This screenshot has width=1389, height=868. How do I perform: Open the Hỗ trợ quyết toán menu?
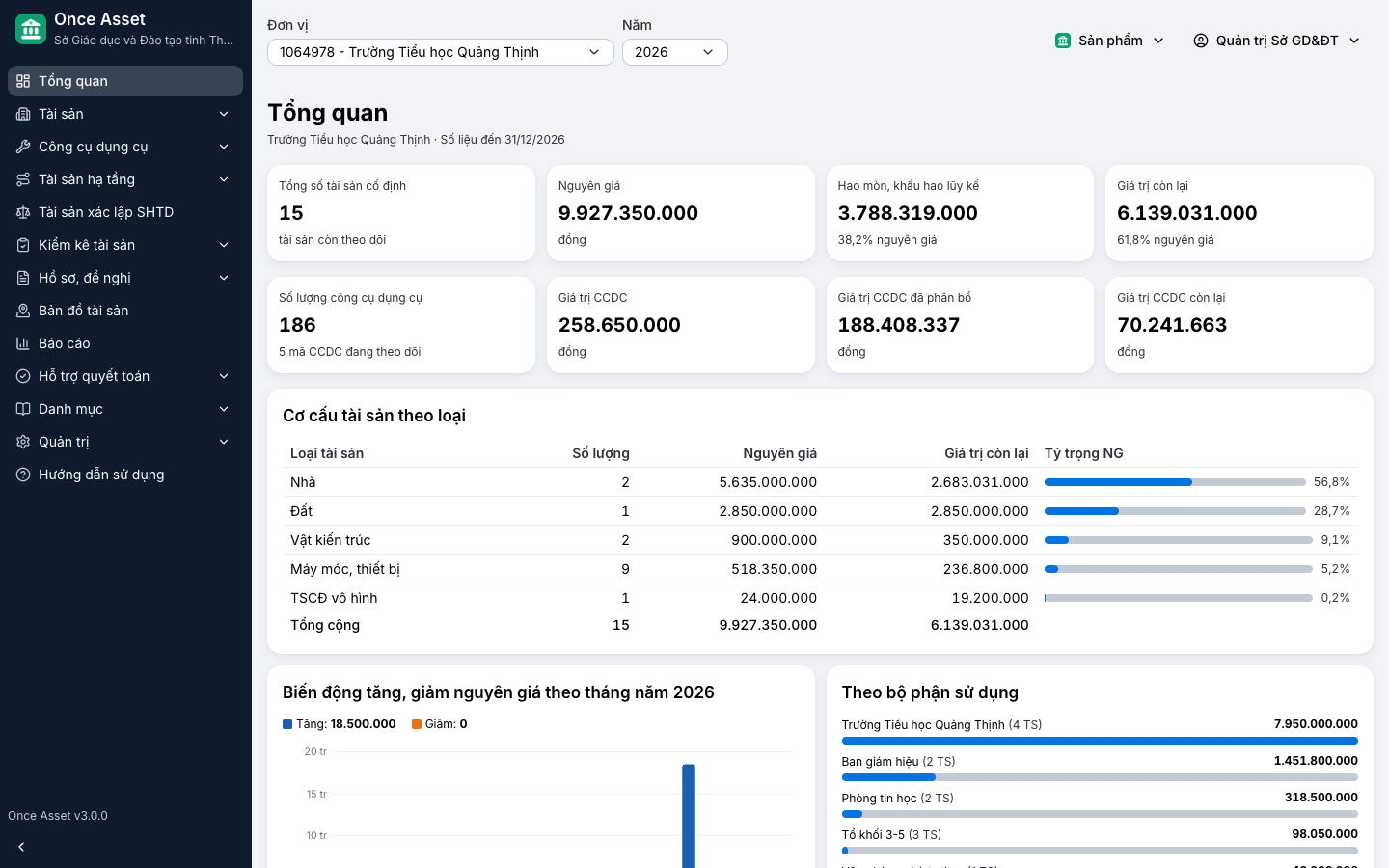coord(125,376)
